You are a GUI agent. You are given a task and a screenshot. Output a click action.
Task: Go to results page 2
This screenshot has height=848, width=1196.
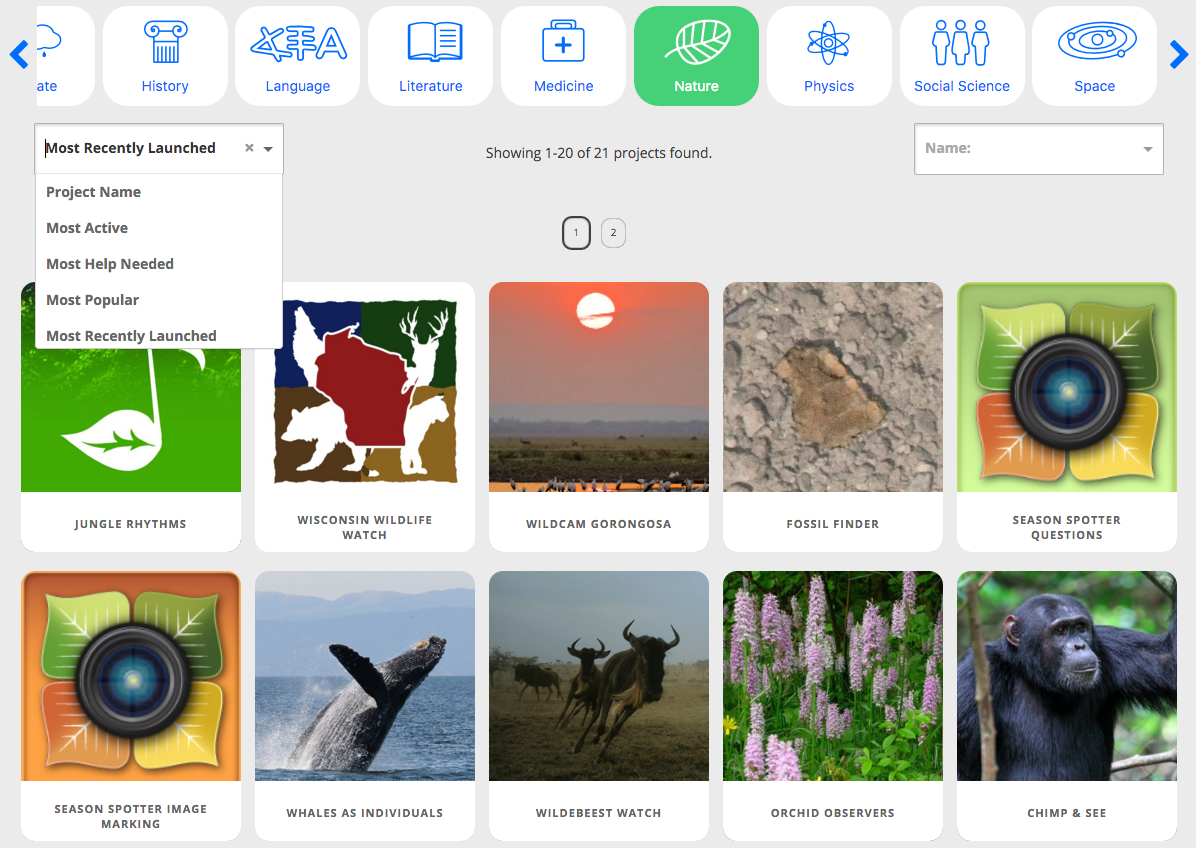tap(613, 232)
